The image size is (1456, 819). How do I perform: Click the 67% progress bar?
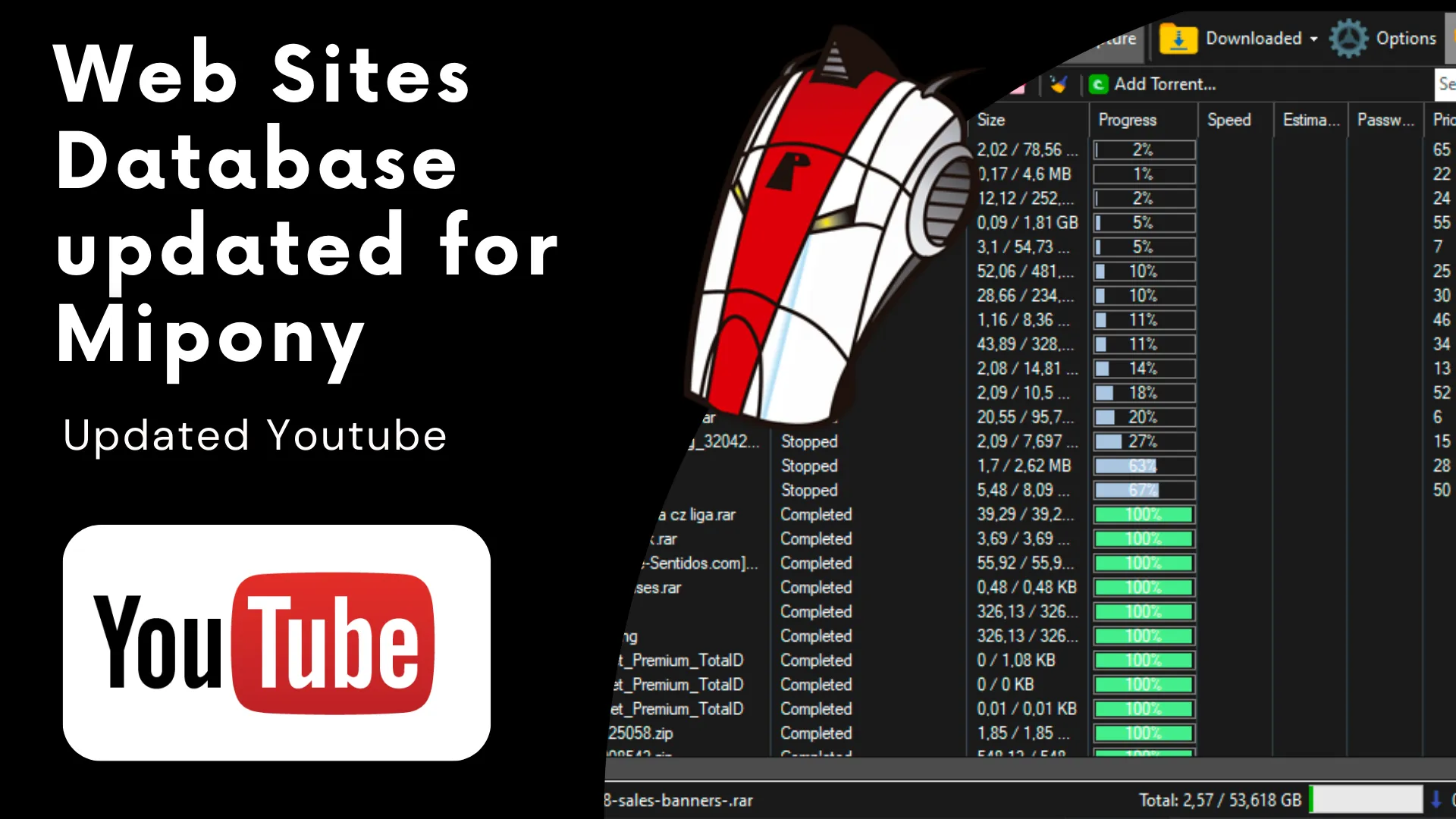pyautogui.click(x=1144, y=490)
